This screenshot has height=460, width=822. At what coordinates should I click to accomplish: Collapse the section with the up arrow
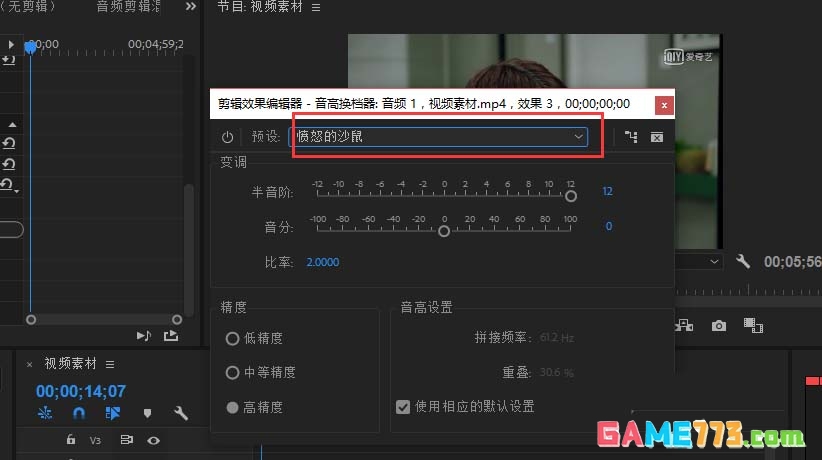coord(12,125)
